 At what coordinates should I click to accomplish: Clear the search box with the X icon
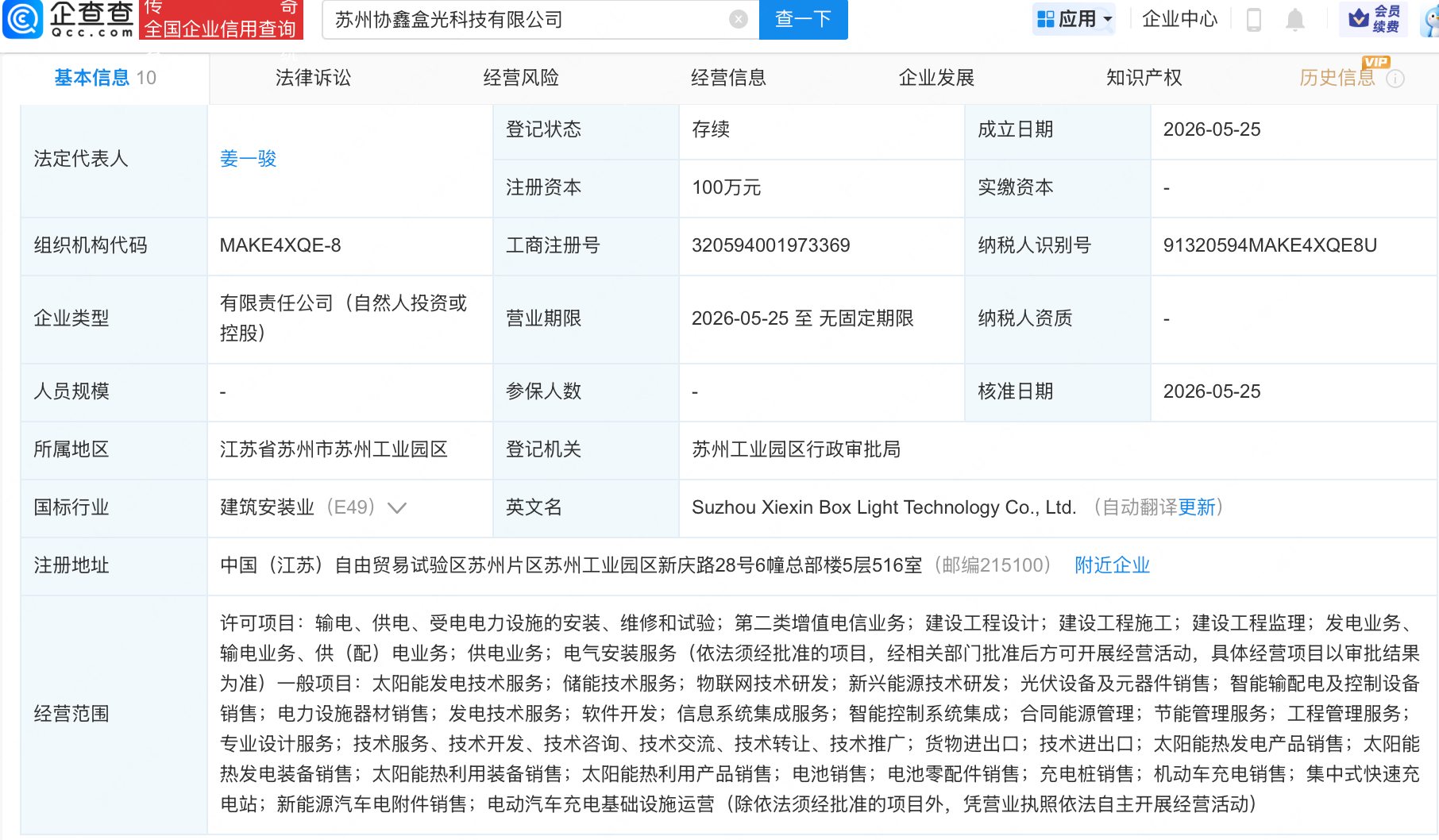click(x=739, y=19)
